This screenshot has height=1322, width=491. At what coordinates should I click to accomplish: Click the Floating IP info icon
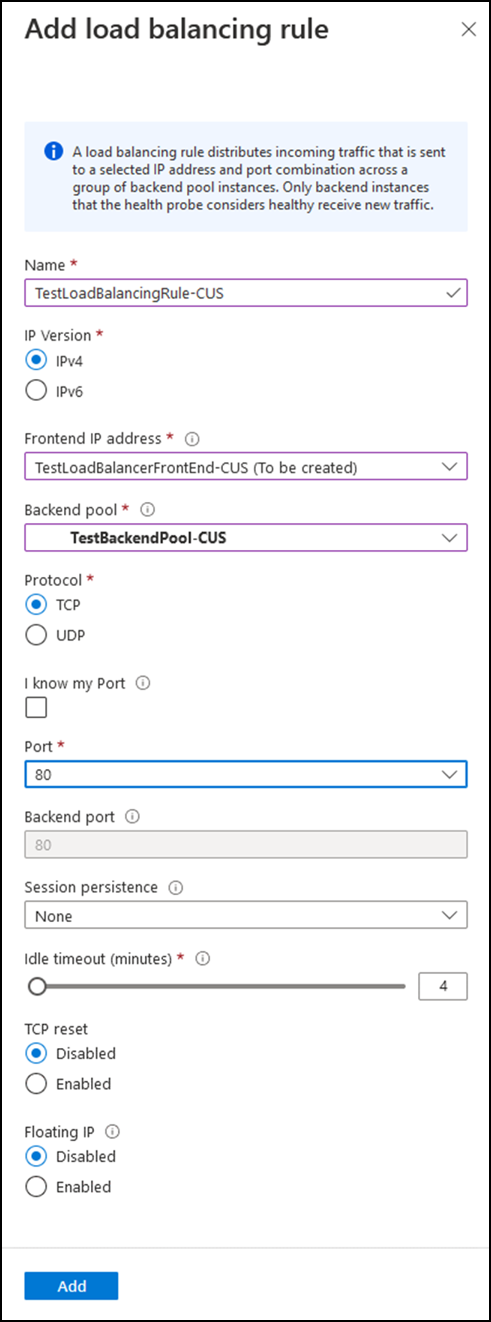(112, 1132)
